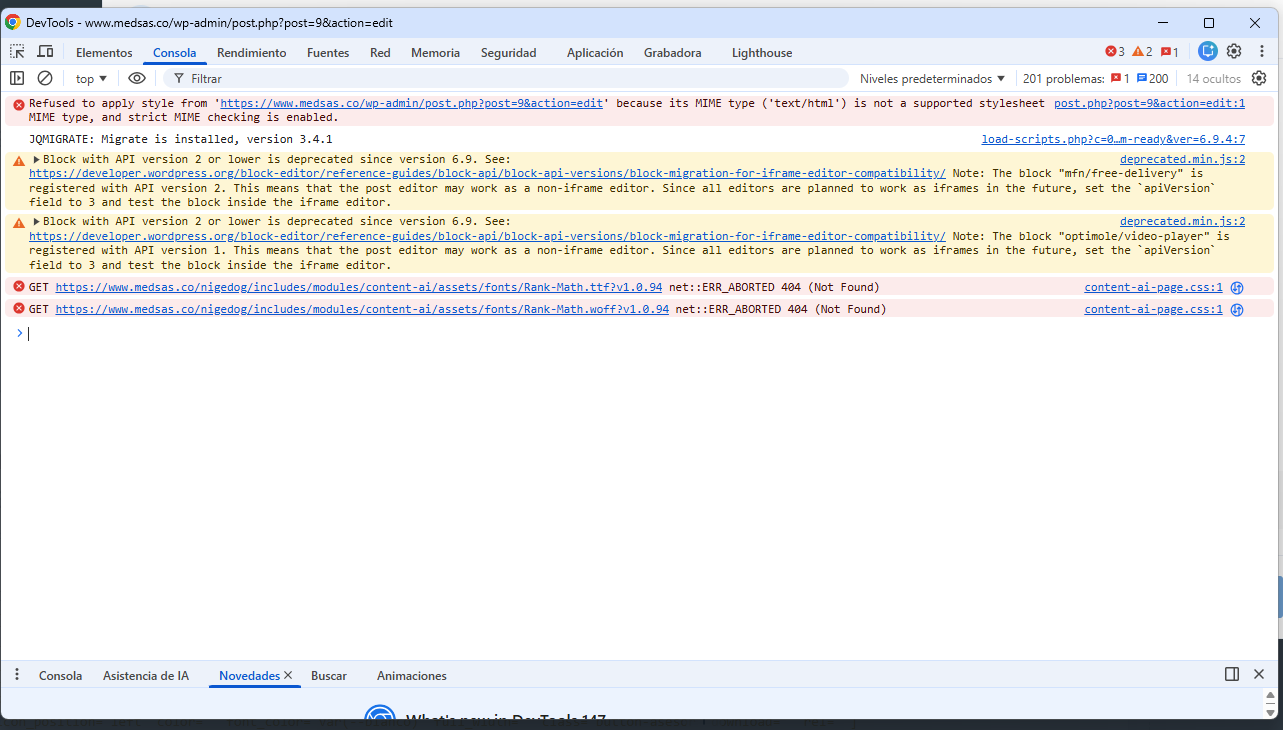Viewport: 1283px width, 730px height.
Task: Open the Rank-Math.woff font URL link
Action: tap(362, 310)
